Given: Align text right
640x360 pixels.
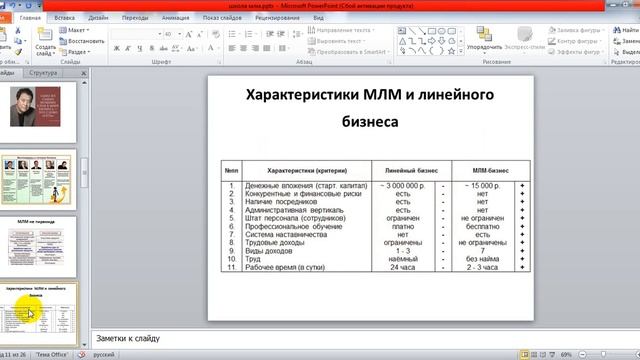Looking at the screenshot, I should [255, 48].
